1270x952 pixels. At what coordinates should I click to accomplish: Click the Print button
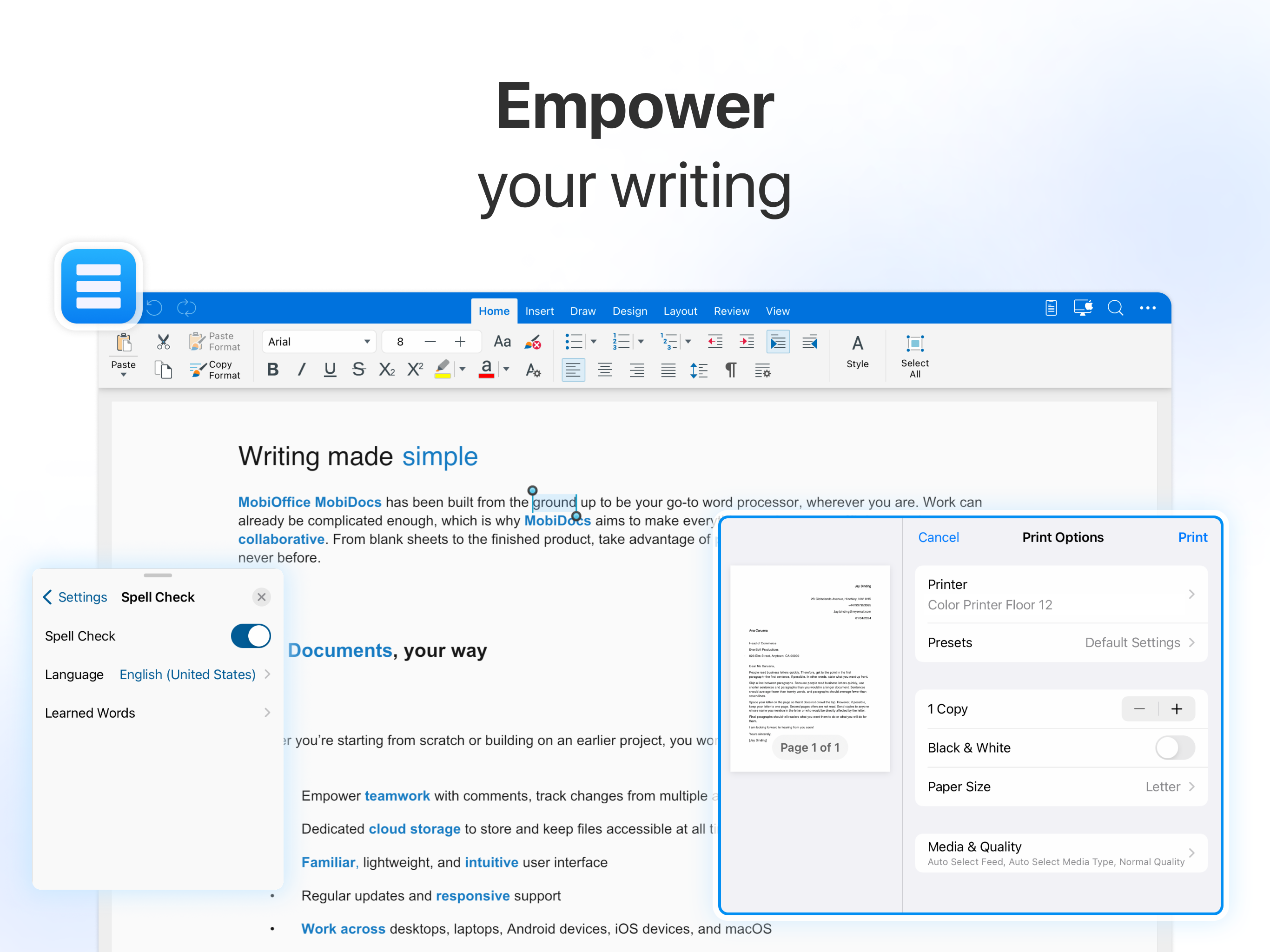click(x=1192, y=537)
